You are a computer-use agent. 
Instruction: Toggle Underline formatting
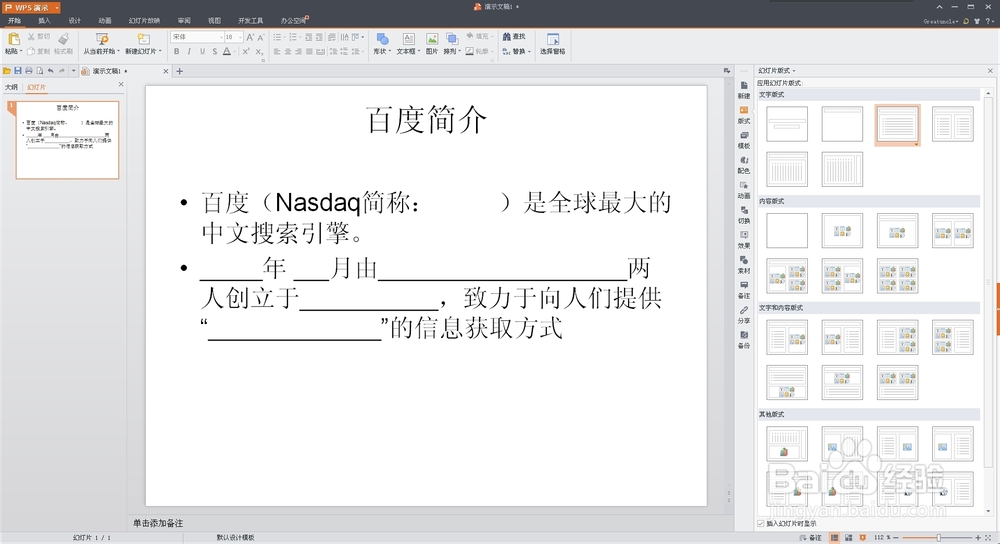point(202,52)
